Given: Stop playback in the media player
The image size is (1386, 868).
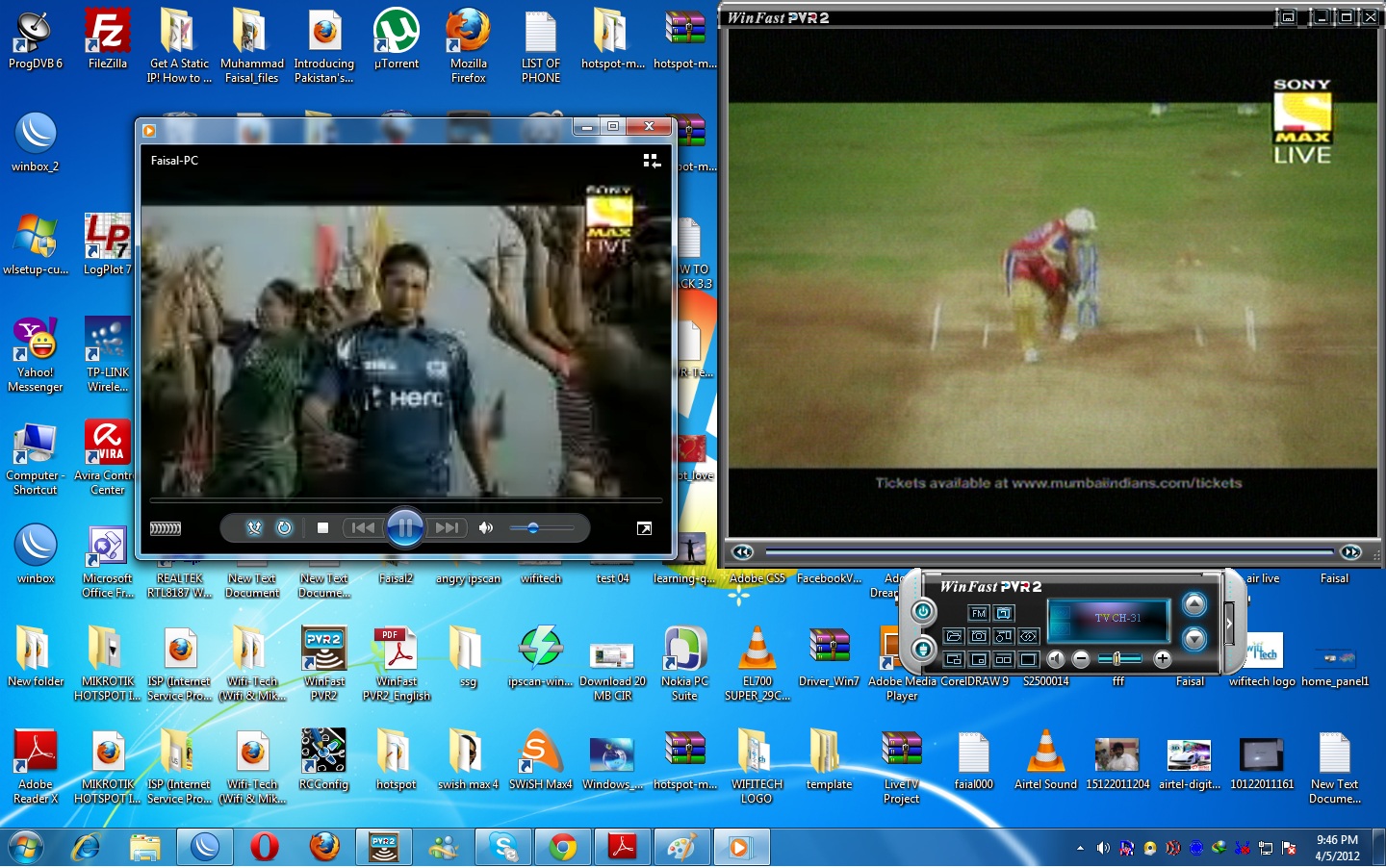Looking at the screenshot, I should pyautogui.click(x=323, y=529).
